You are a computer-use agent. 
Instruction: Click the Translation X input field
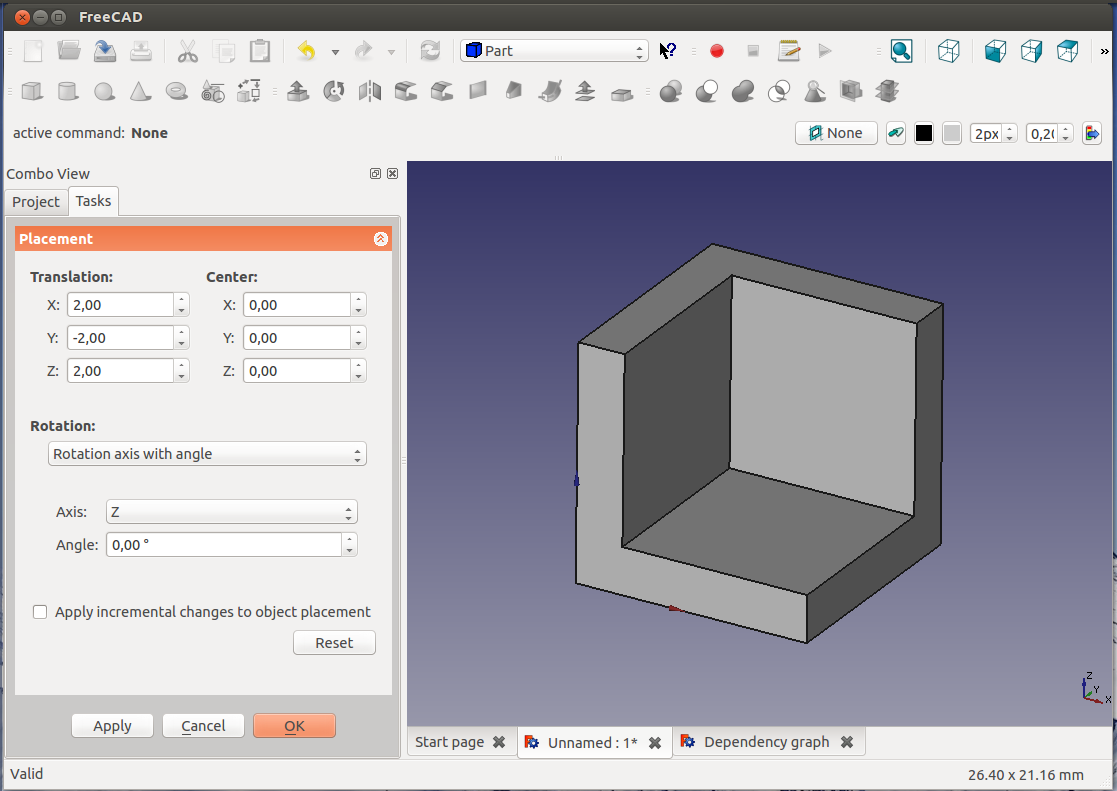pyautogui.click(x=120, y=305)
